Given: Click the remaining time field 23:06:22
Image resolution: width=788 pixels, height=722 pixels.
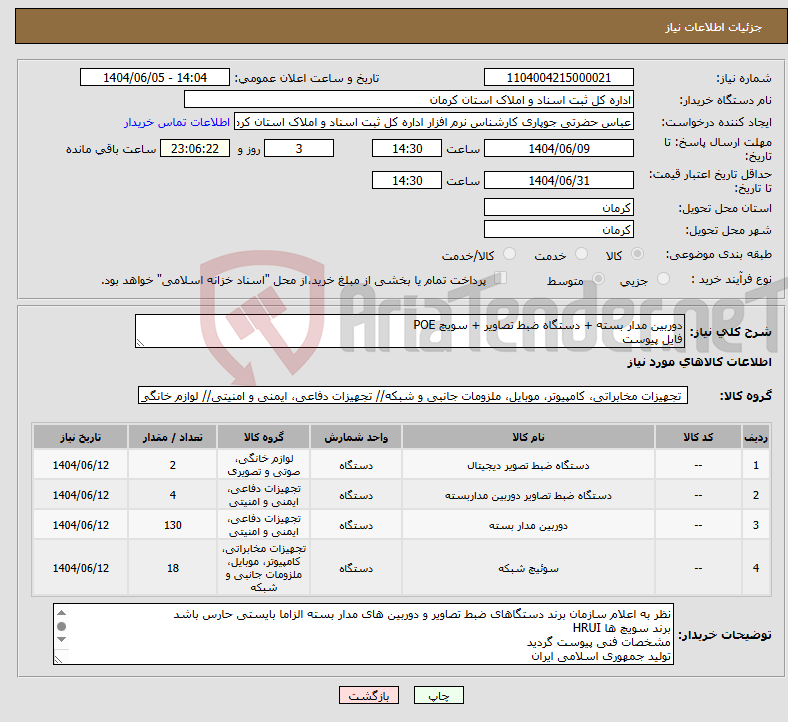Looking at the screenshot, I should pyautogui.click(x=195, y=149).
